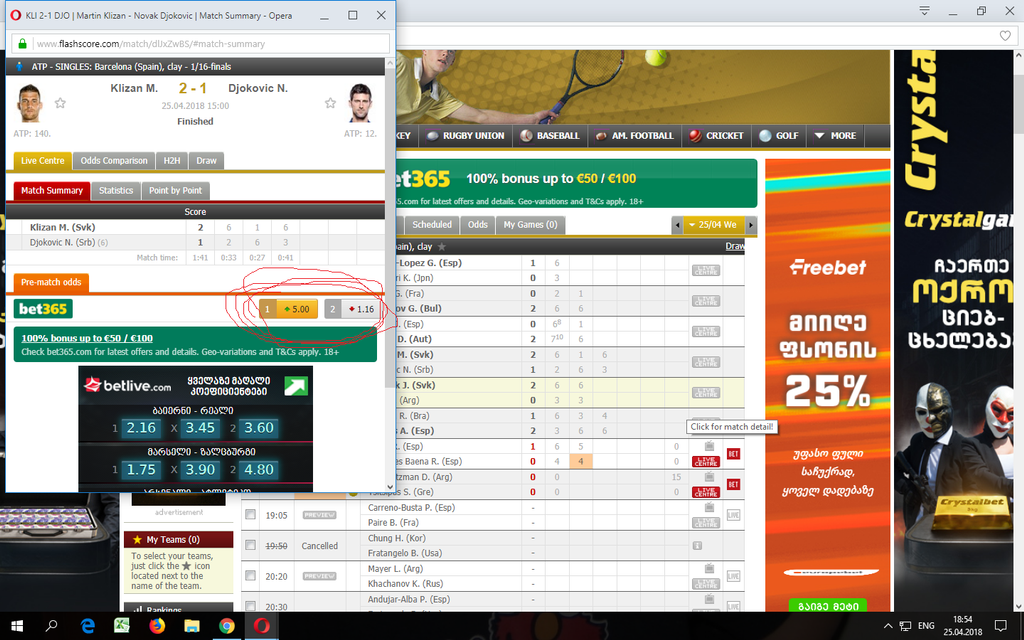Open Live Centre for the D. (Aut) match row

[706, 332]
